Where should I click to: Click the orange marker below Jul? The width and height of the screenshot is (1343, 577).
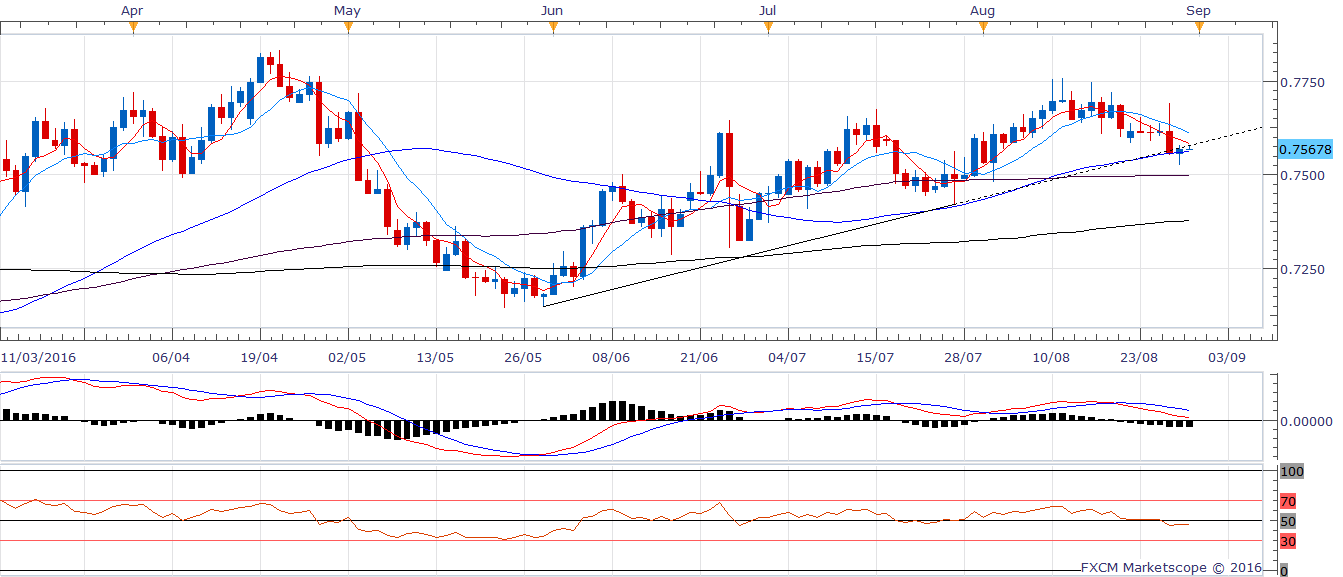click(768, 27)
